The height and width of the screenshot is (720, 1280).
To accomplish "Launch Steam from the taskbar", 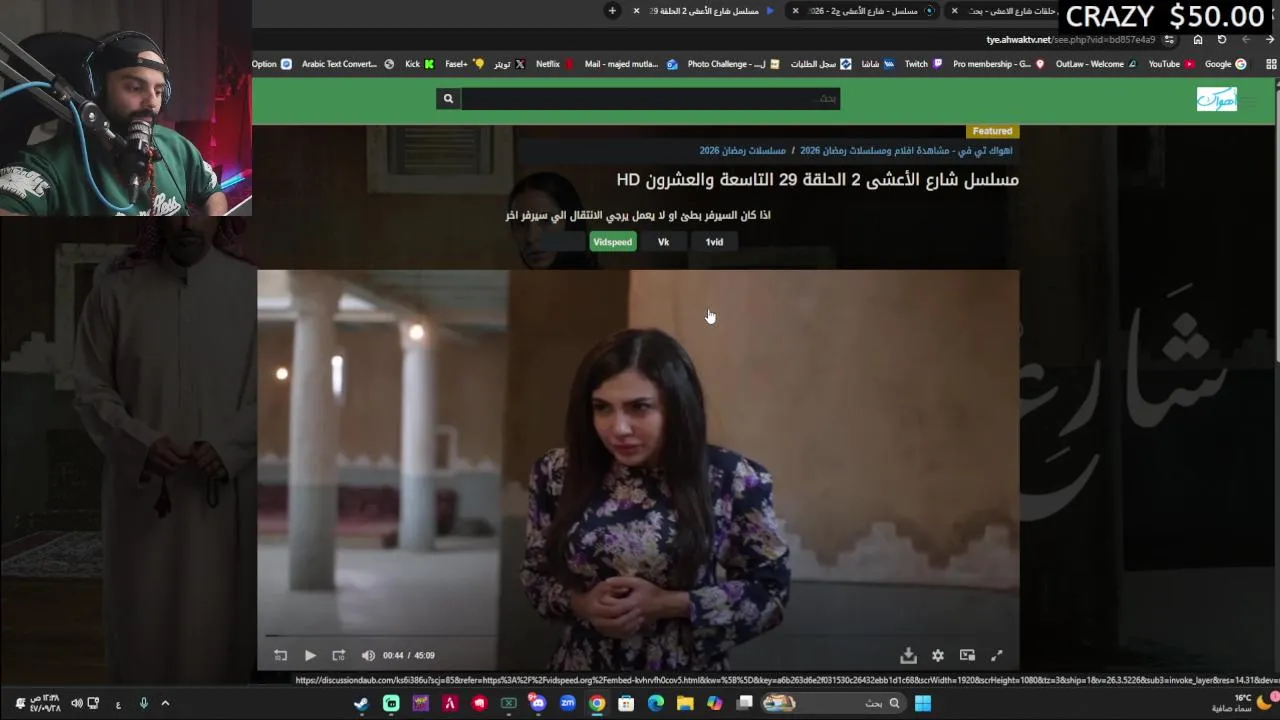I will (x=361, y=704).
